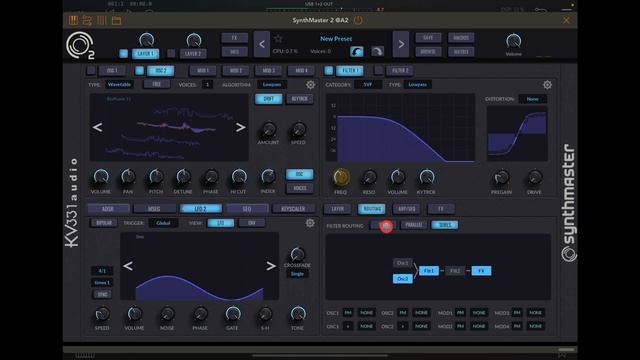The width and height of the screenshot is (640, 360).
Task: Mark New Preset as favorite star
Action: [278, 39]
